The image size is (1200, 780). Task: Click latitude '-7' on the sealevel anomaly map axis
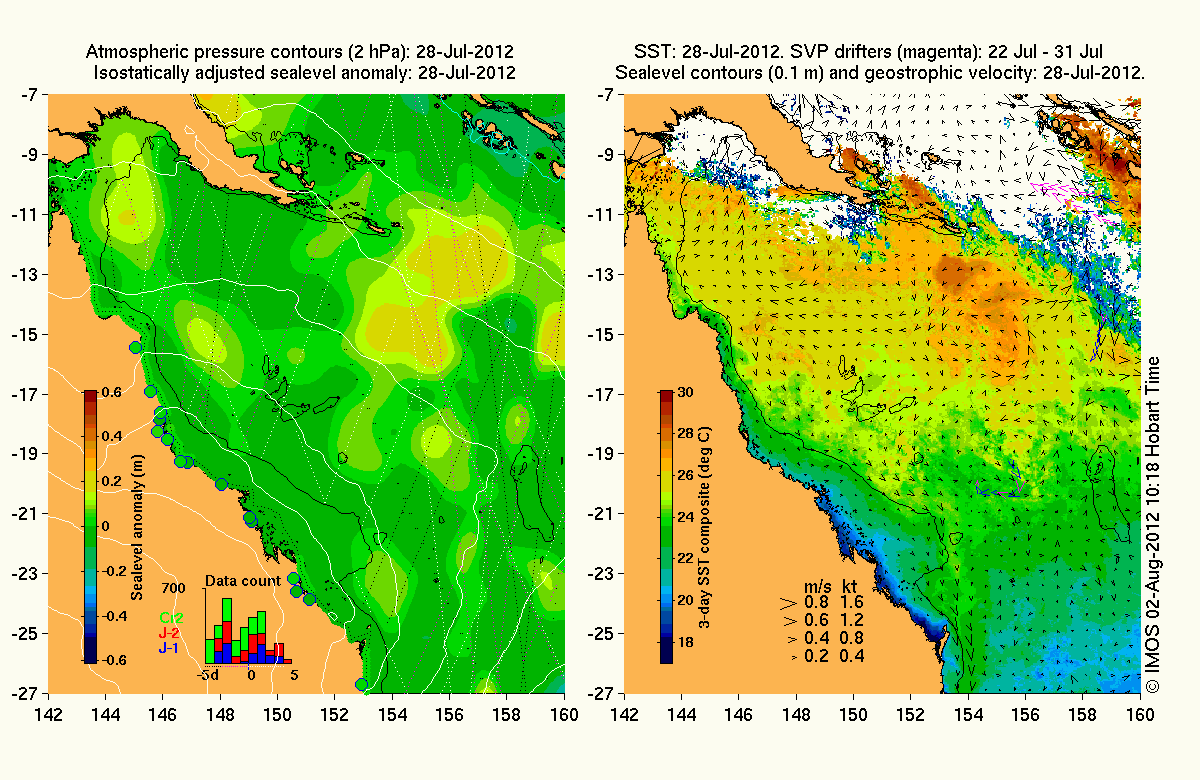click(33, 95)
